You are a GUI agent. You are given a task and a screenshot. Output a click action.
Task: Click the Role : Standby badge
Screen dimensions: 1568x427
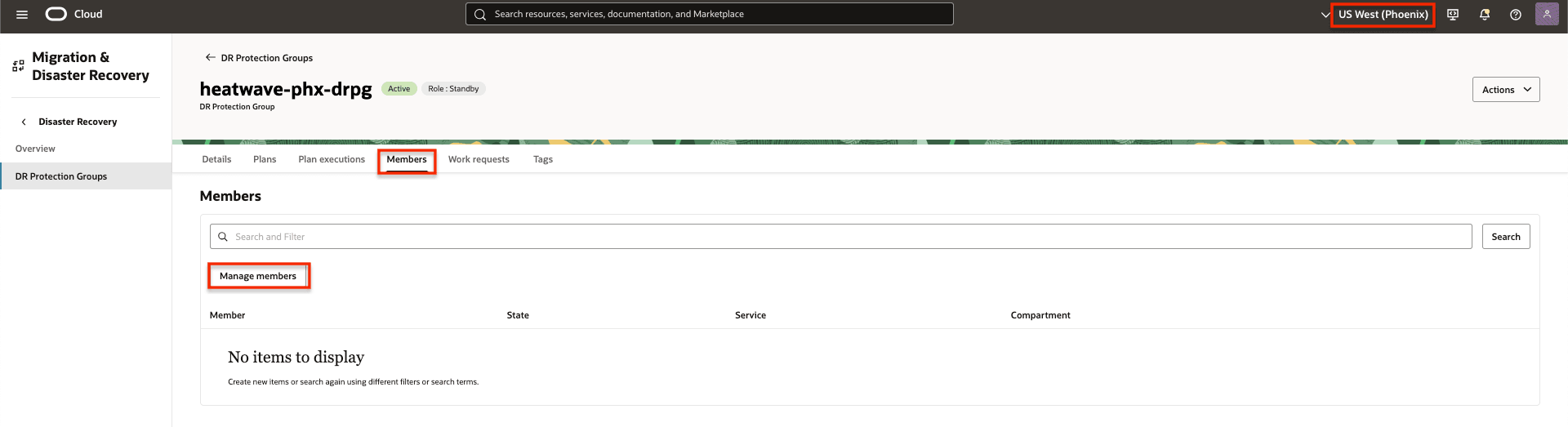pyautogui.click(x=453, y=89)
